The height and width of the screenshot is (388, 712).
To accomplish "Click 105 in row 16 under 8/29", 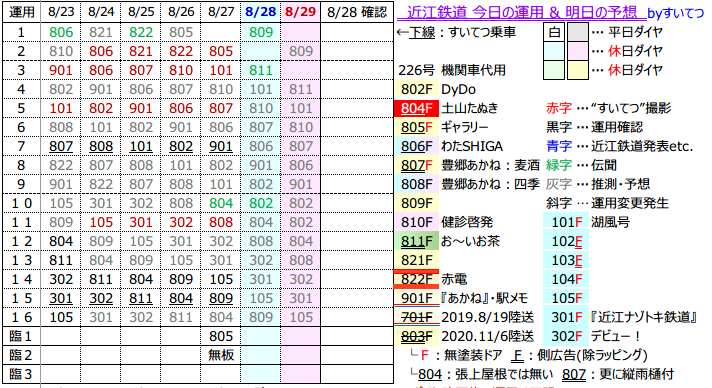I will click(301, 317).
